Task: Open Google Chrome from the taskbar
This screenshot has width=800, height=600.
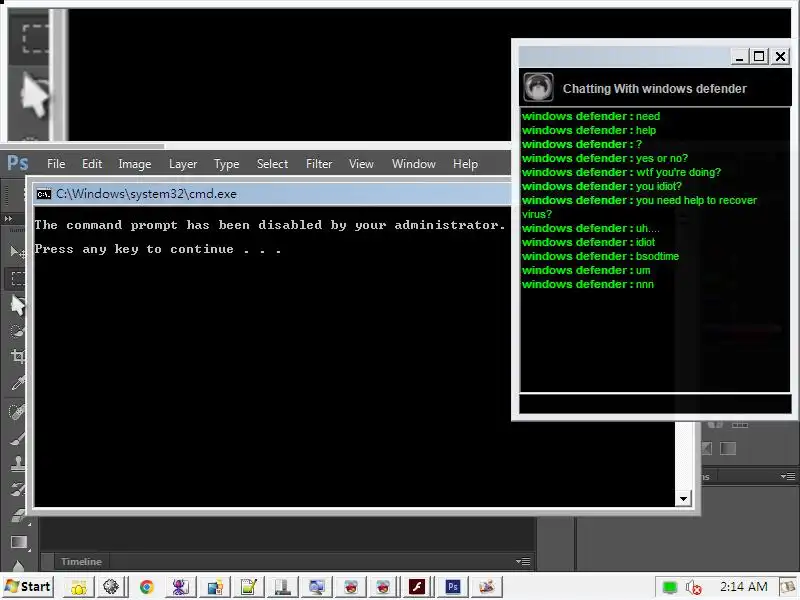Action: tap(146, 587)
